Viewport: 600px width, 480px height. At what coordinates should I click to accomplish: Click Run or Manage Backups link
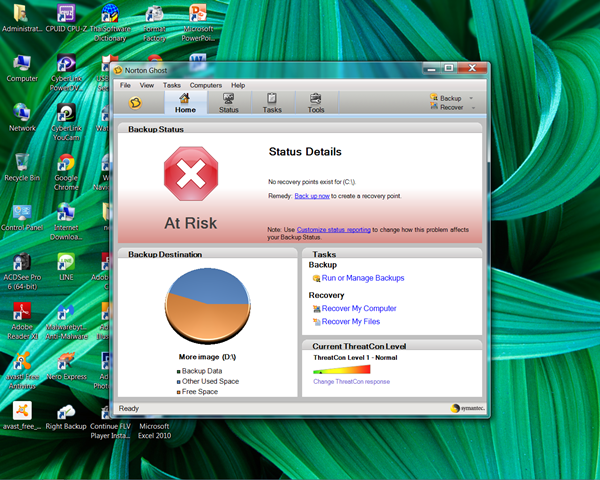363,278
